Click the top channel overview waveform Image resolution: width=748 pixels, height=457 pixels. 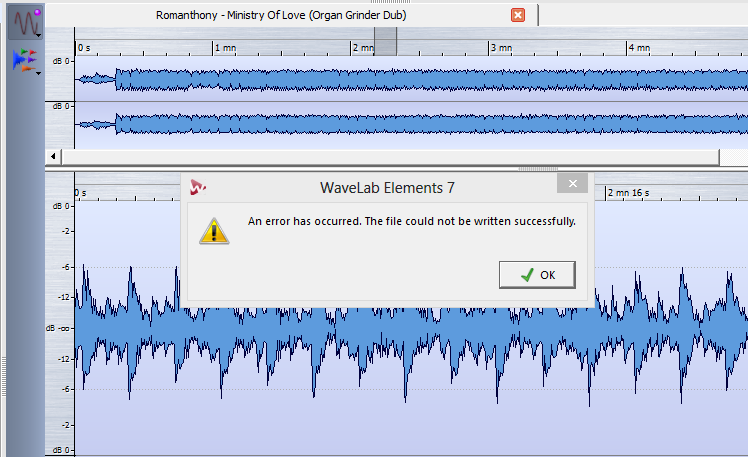(411, 79)
